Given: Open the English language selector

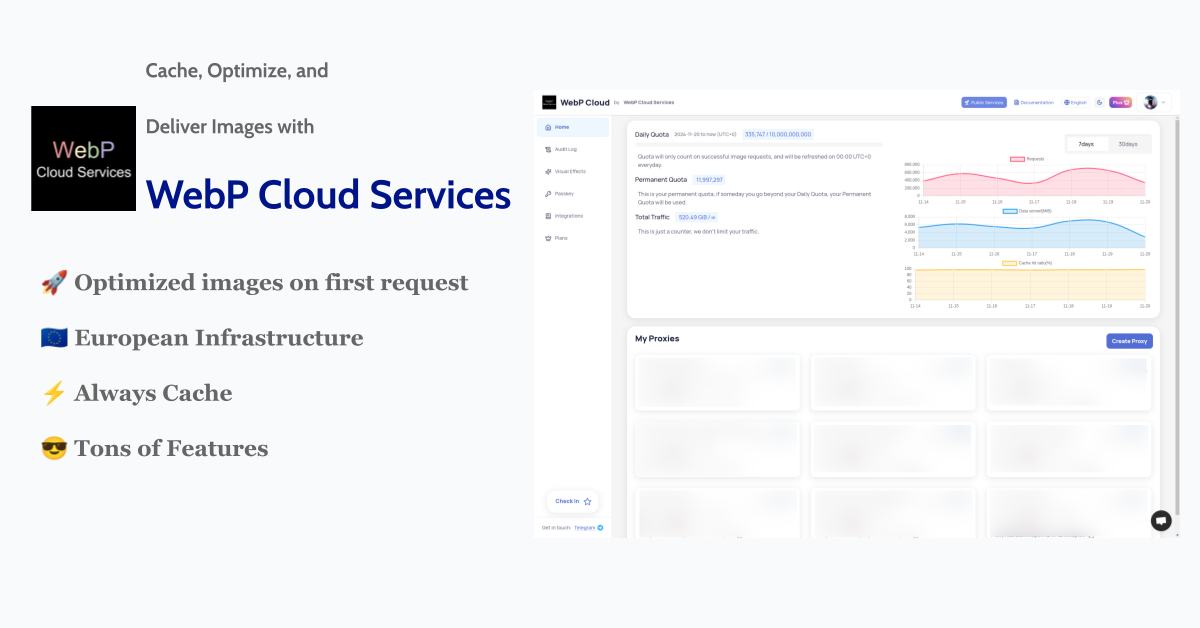Looking at the screenshot, I should click(1075, 102).
